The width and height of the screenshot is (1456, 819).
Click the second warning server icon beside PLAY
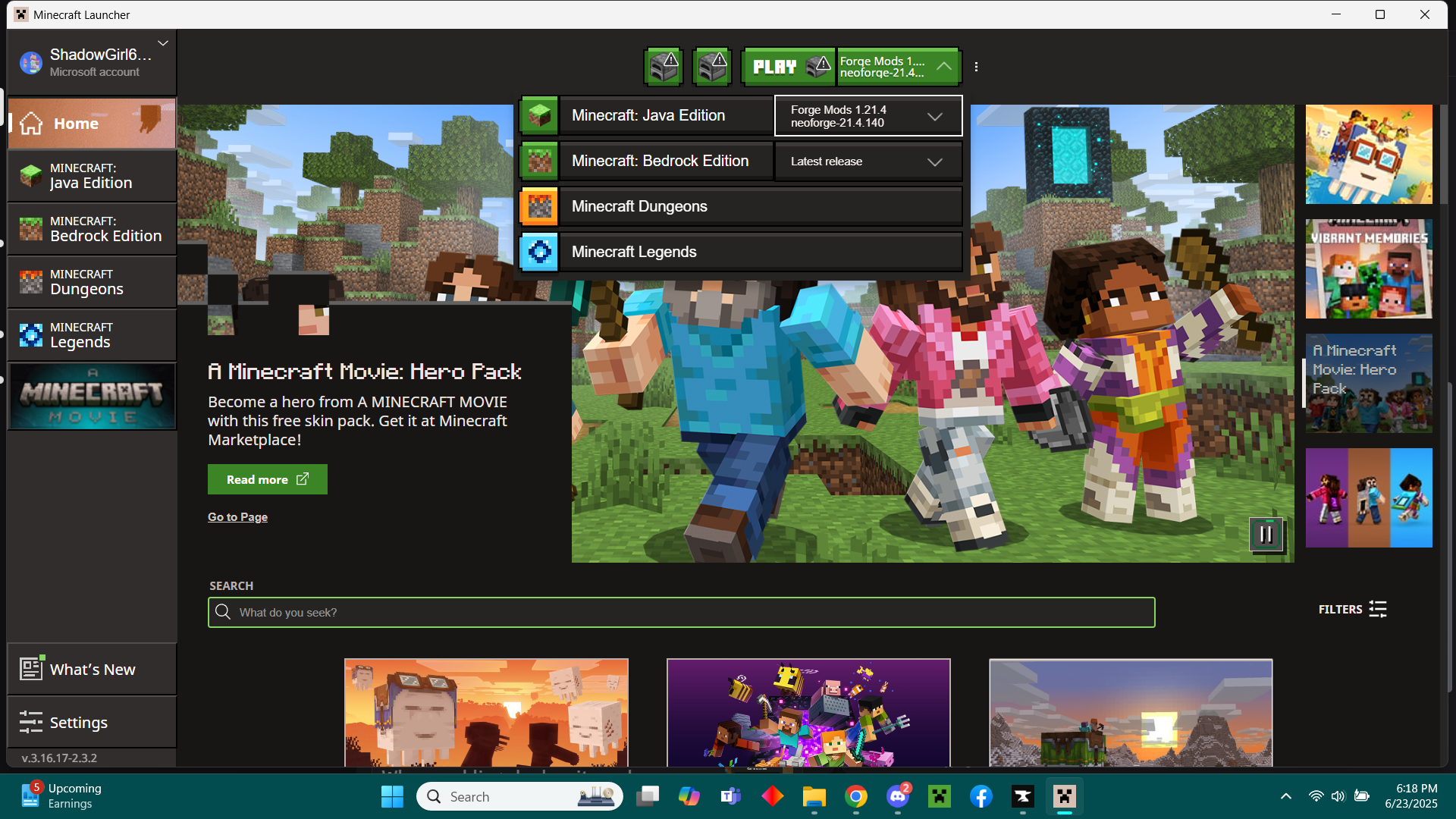coord(712,67)
